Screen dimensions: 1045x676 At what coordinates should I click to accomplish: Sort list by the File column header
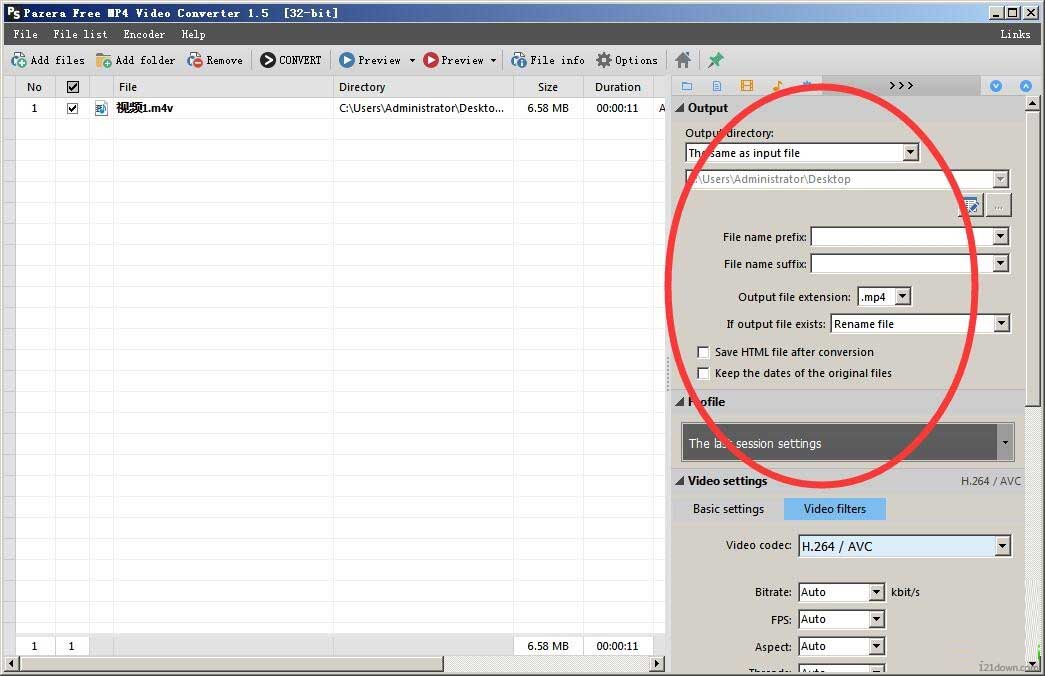pos(223,87)
